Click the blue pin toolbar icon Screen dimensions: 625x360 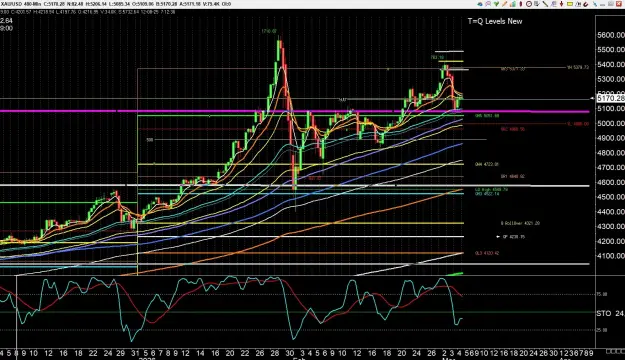click(595, 4)
